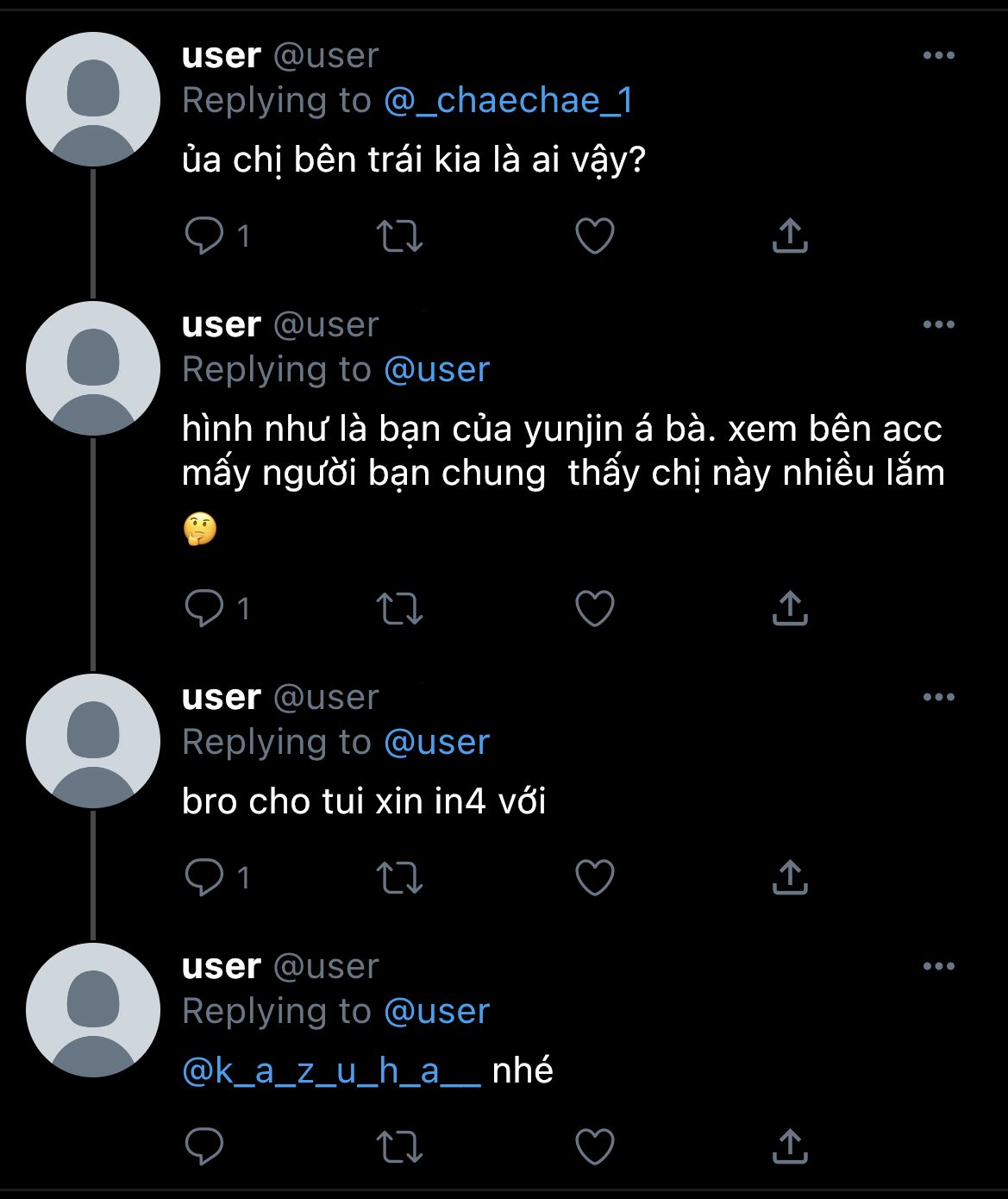Open more options on the in4 tweet

(938, 698)
